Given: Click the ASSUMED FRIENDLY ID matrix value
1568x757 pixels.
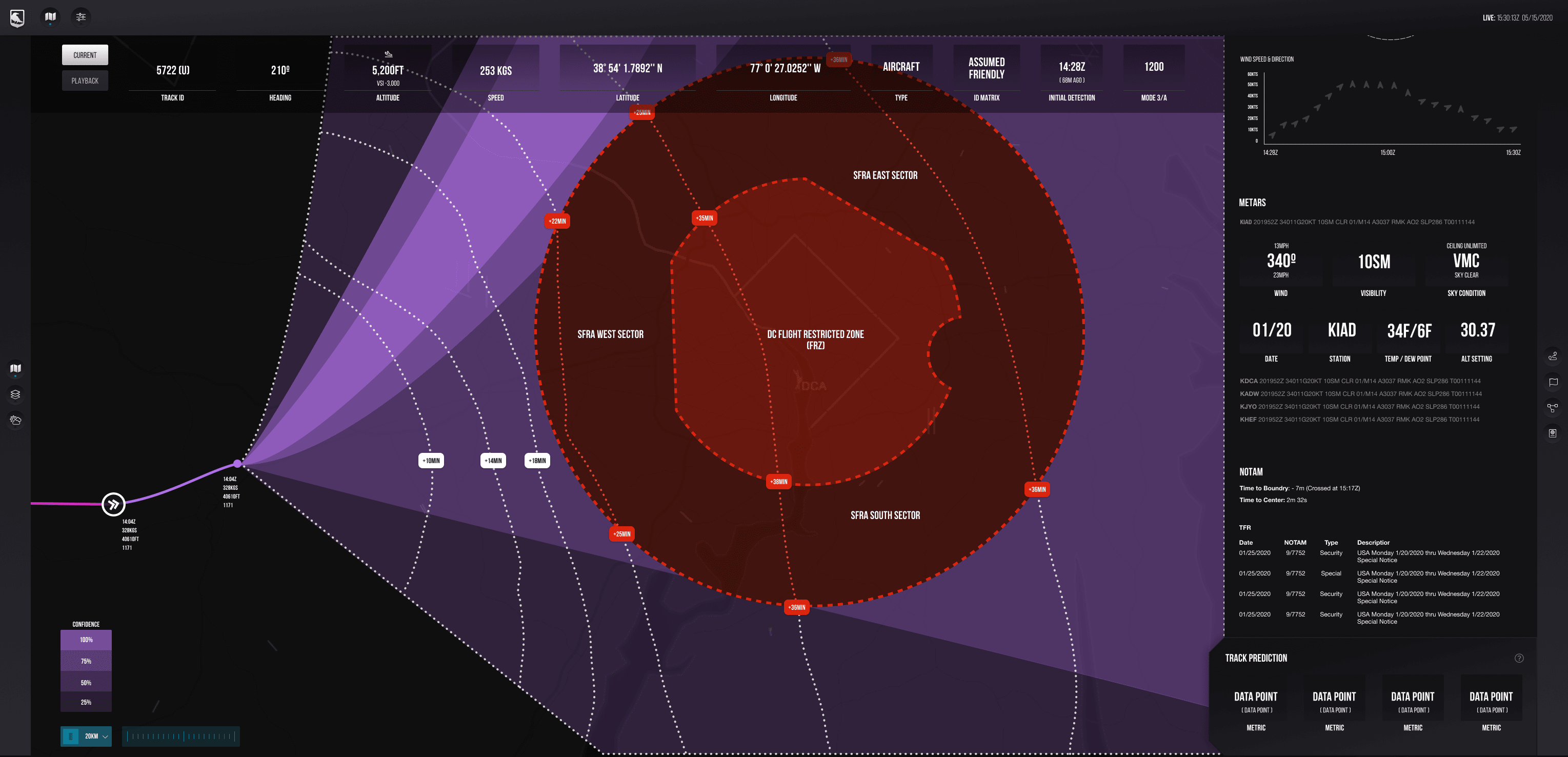Looking at the screenshot, I should tap(987, 68).
